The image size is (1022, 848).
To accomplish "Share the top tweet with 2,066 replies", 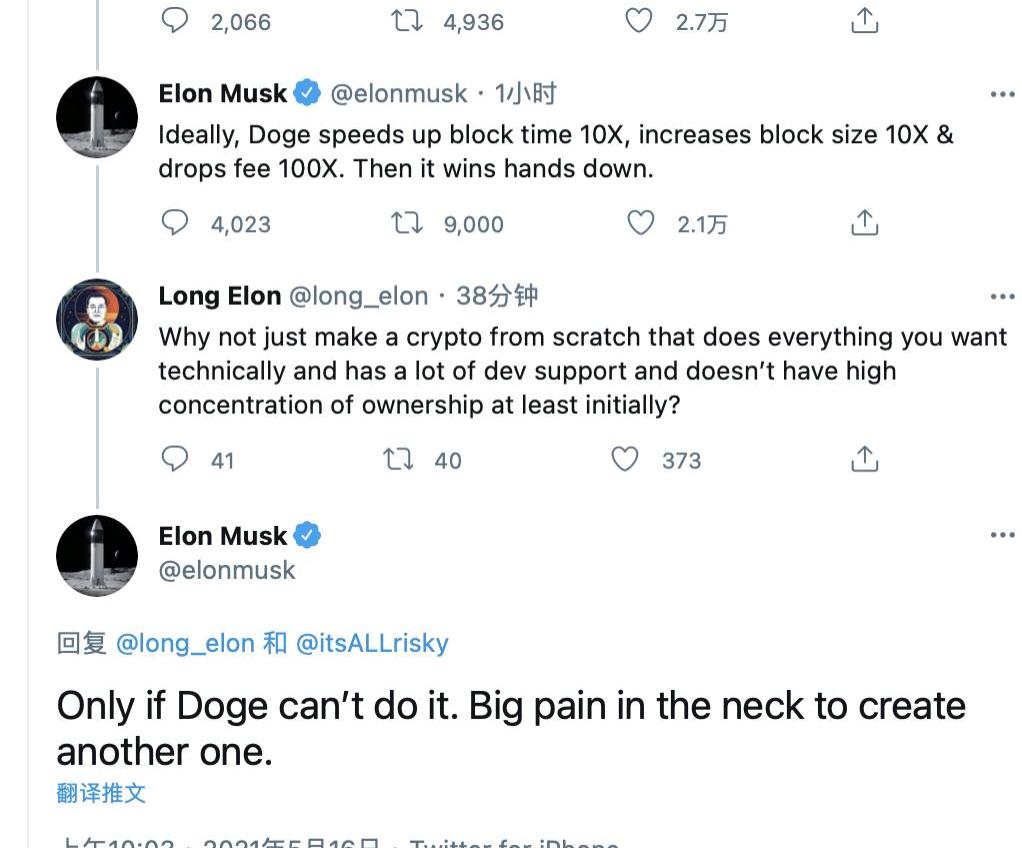I will [864, 21].
